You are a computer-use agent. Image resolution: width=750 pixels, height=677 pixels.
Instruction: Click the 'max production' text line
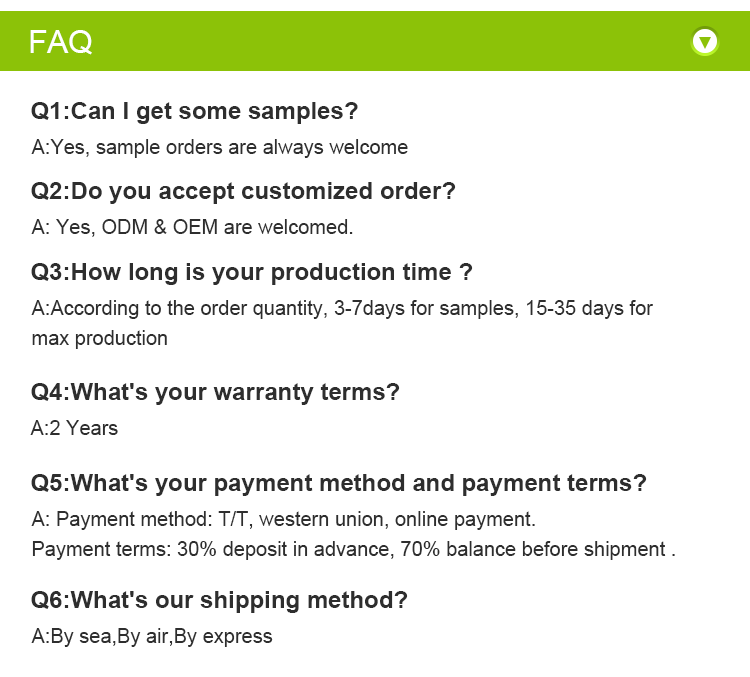[x=99, y=339]
